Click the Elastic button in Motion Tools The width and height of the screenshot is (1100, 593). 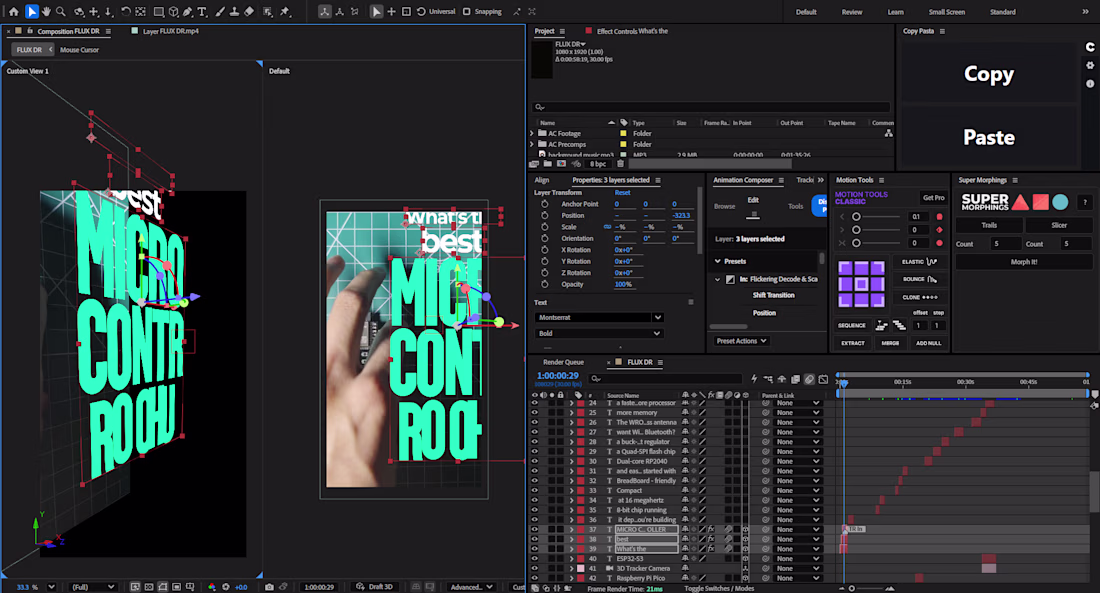click(x=919, y=262)
